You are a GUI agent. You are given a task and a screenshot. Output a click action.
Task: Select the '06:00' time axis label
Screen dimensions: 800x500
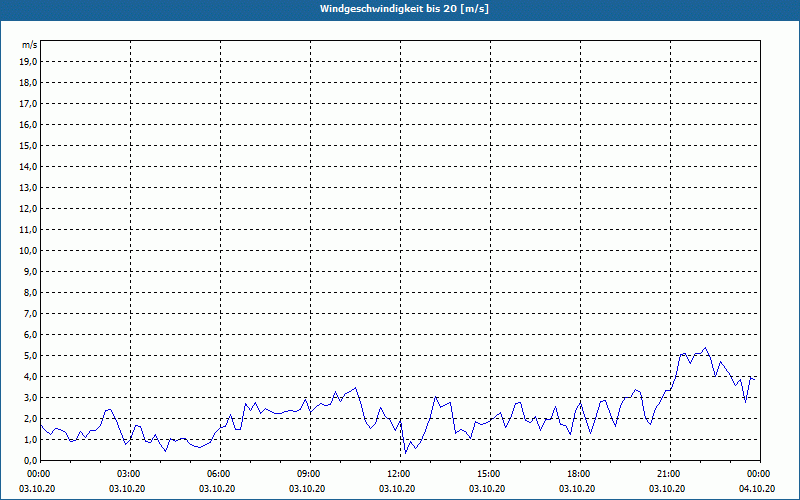[220, 474]
